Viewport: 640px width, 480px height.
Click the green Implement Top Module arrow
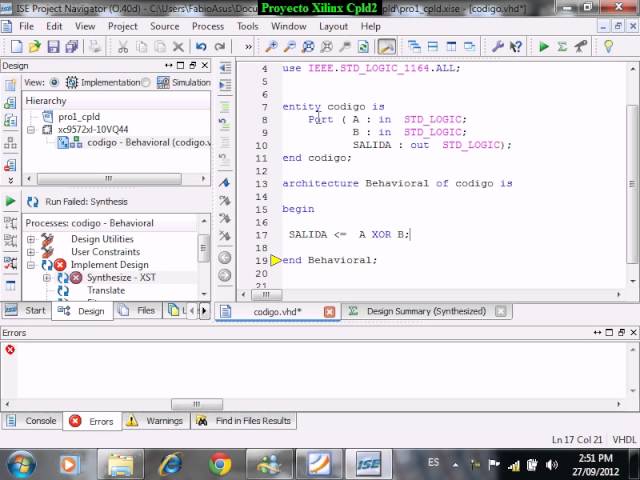point(544,47)
